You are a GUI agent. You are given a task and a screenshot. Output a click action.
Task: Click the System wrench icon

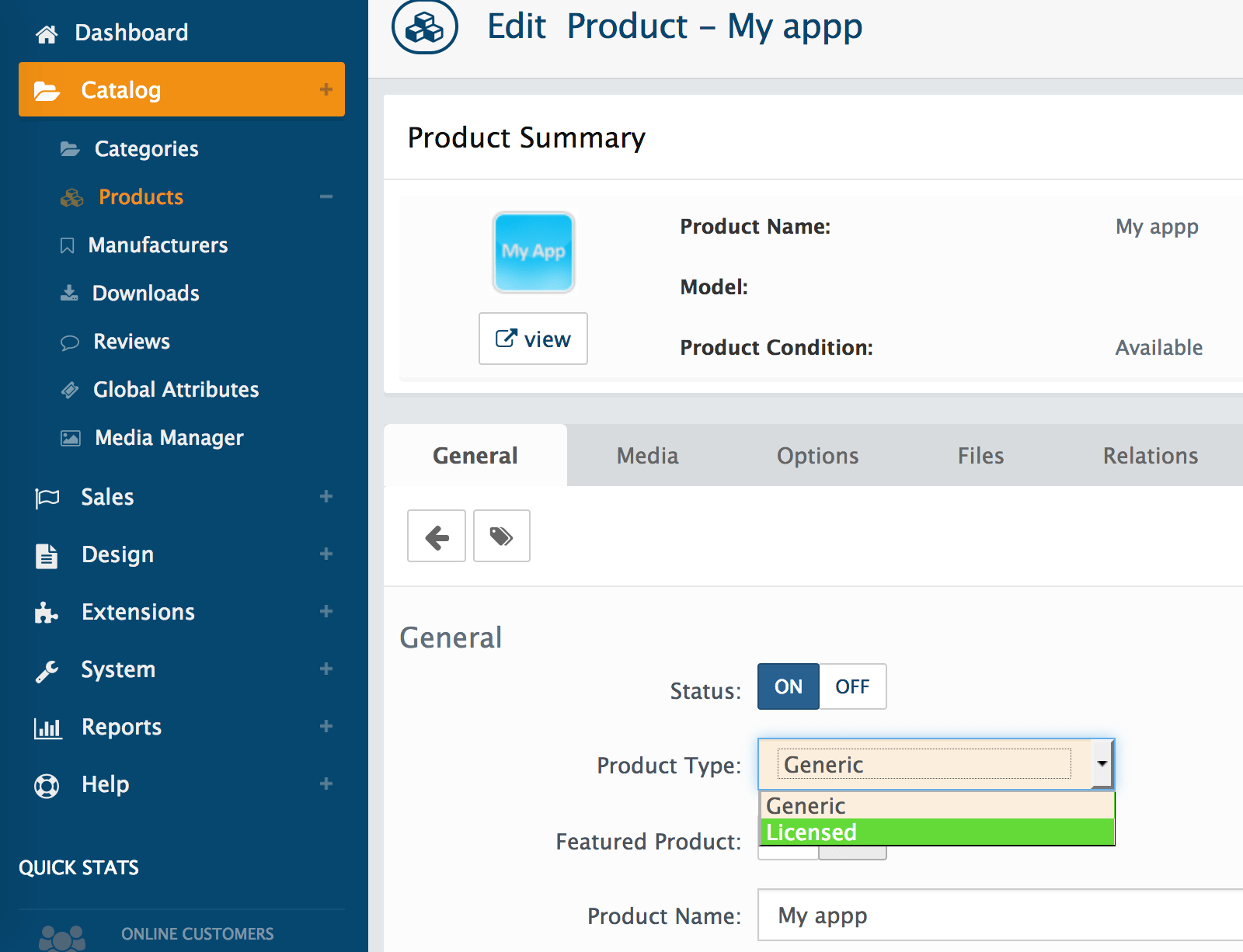47,671
